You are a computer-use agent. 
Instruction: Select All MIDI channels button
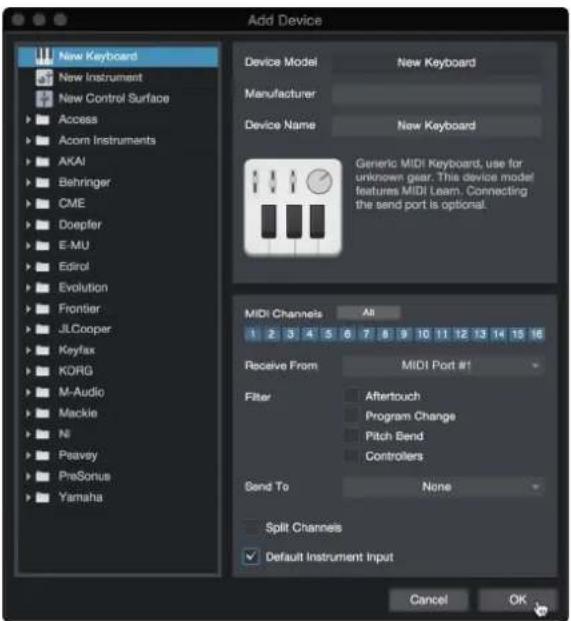(x=368, y=312)
